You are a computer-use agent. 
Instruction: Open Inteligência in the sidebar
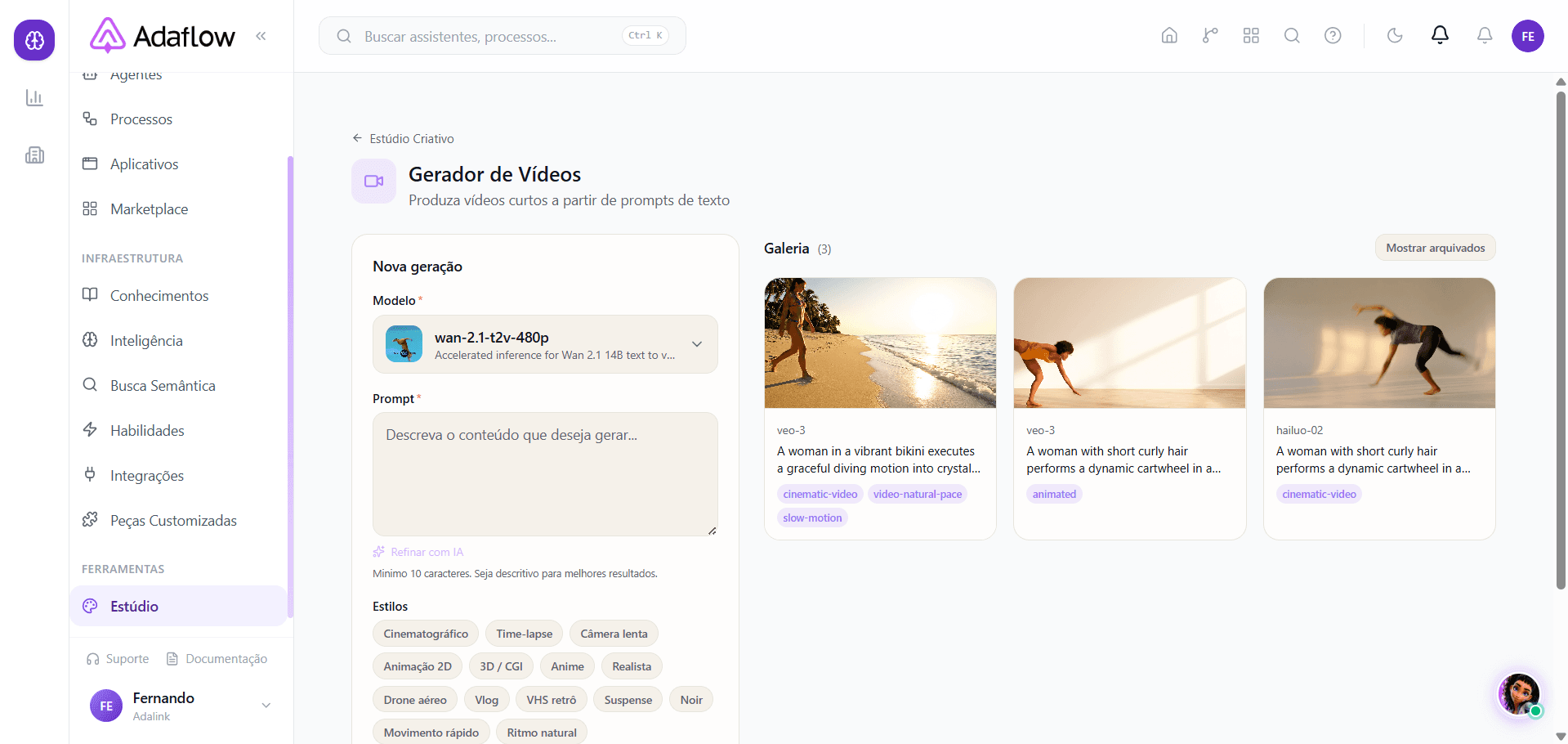pyautogui.click(x=178, y=341)
